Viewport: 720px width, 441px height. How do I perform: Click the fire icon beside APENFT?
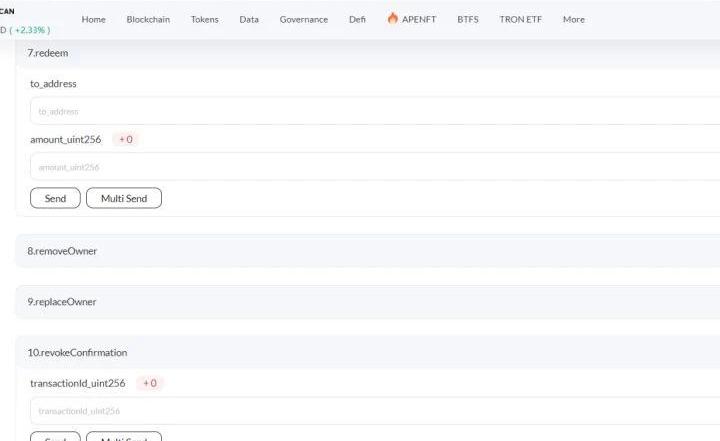coord(393,19)
